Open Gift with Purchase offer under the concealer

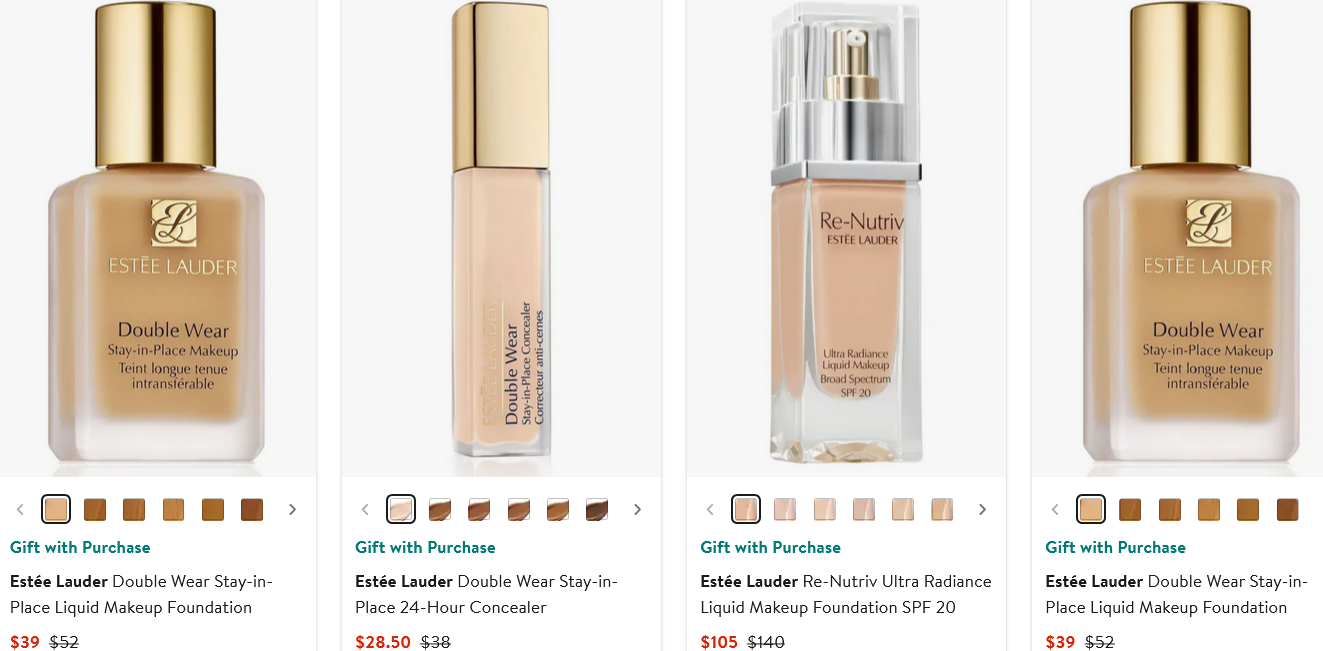click(x=425, y=547)
